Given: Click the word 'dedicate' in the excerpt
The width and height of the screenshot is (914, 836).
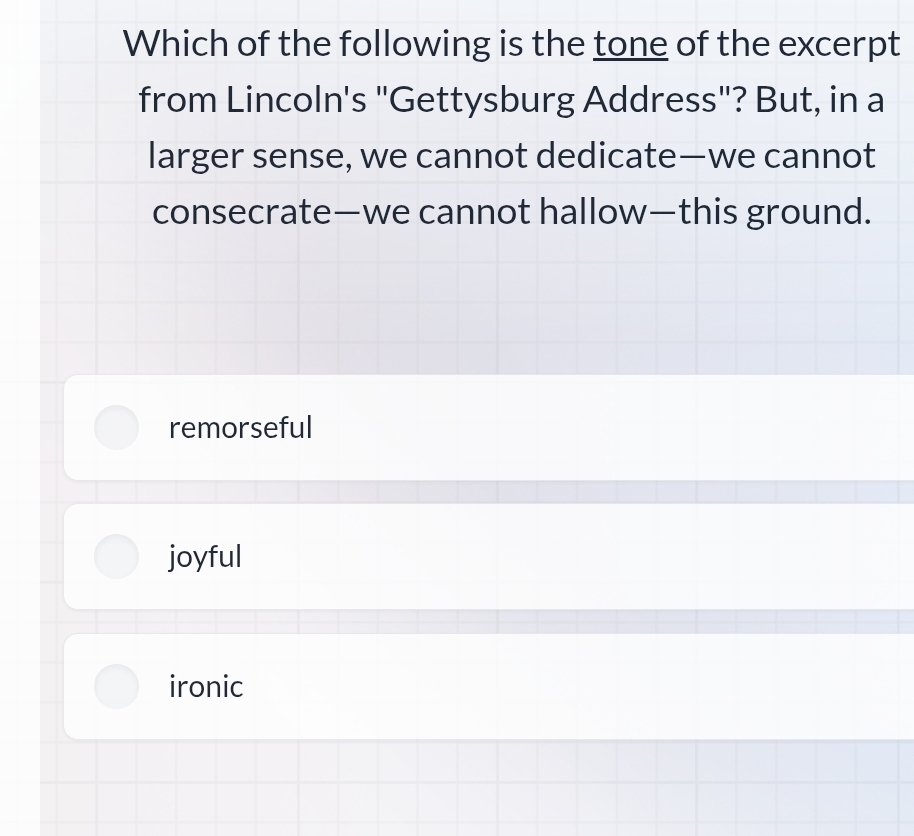Looking at the screenshot, I should (x=605, y=156).
